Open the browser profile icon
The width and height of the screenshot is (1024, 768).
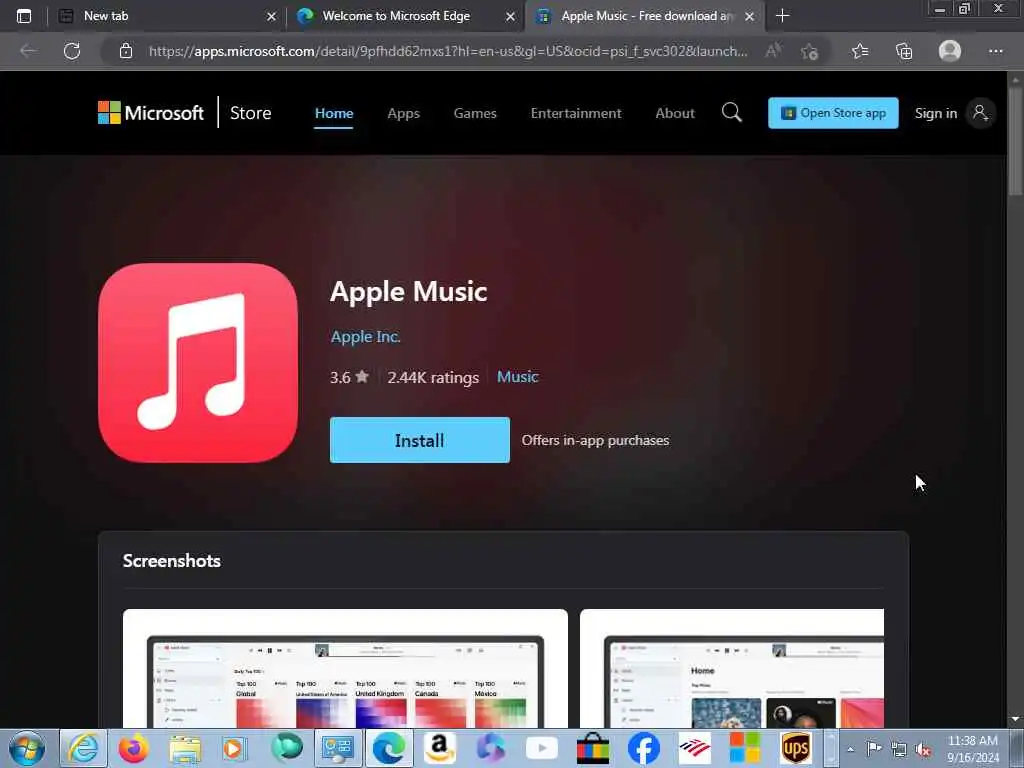click(950, 51)
